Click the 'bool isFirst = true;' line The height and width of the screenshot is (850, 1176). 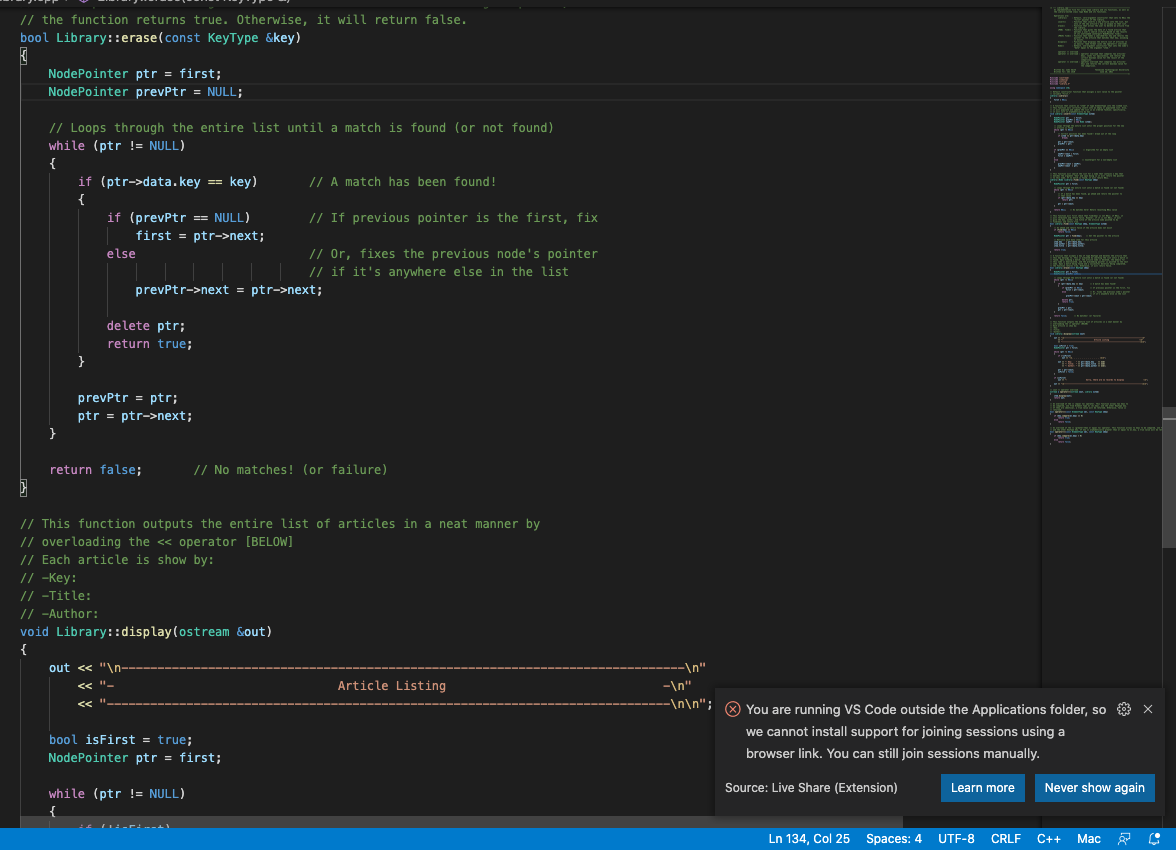(x=121, y=740)
